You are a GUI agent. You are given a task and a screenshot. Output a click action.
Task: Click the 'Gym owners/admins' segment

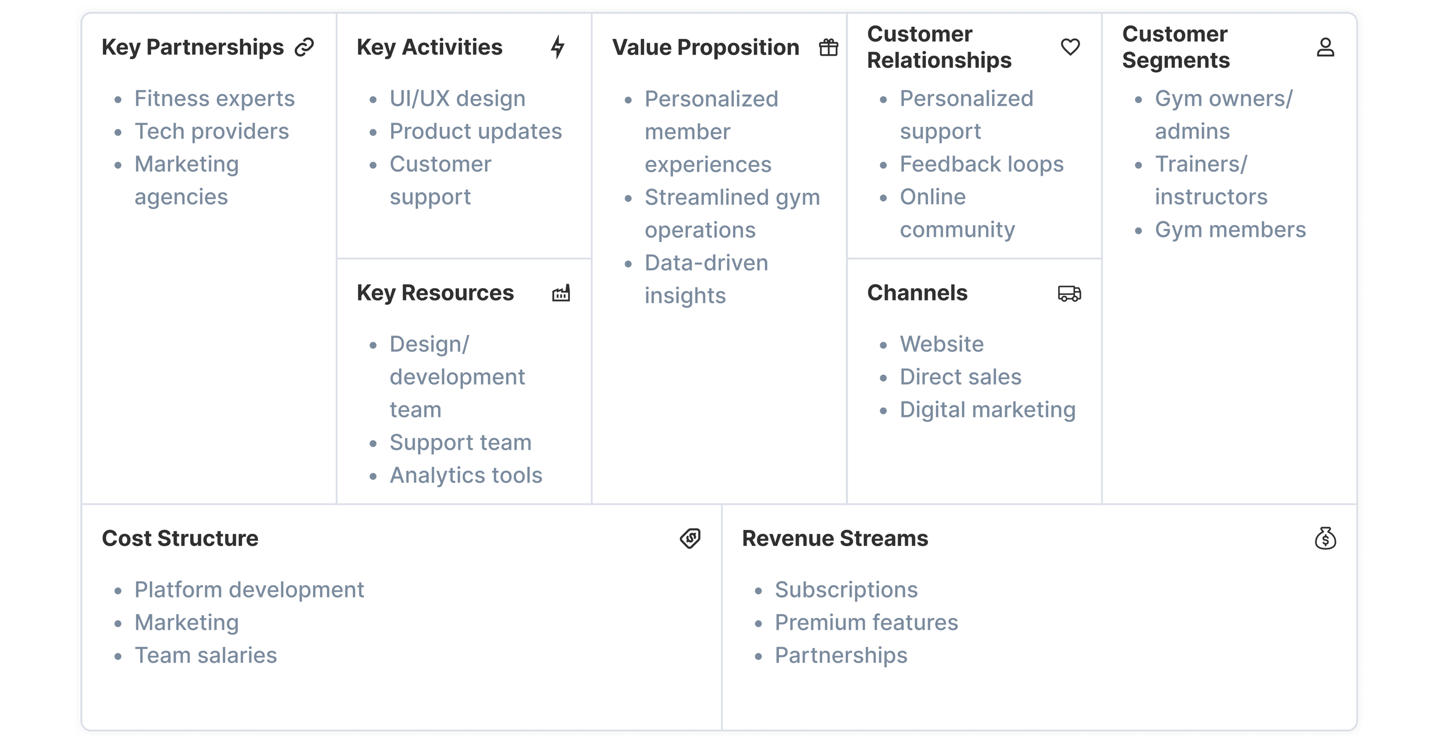point(1223,115)
